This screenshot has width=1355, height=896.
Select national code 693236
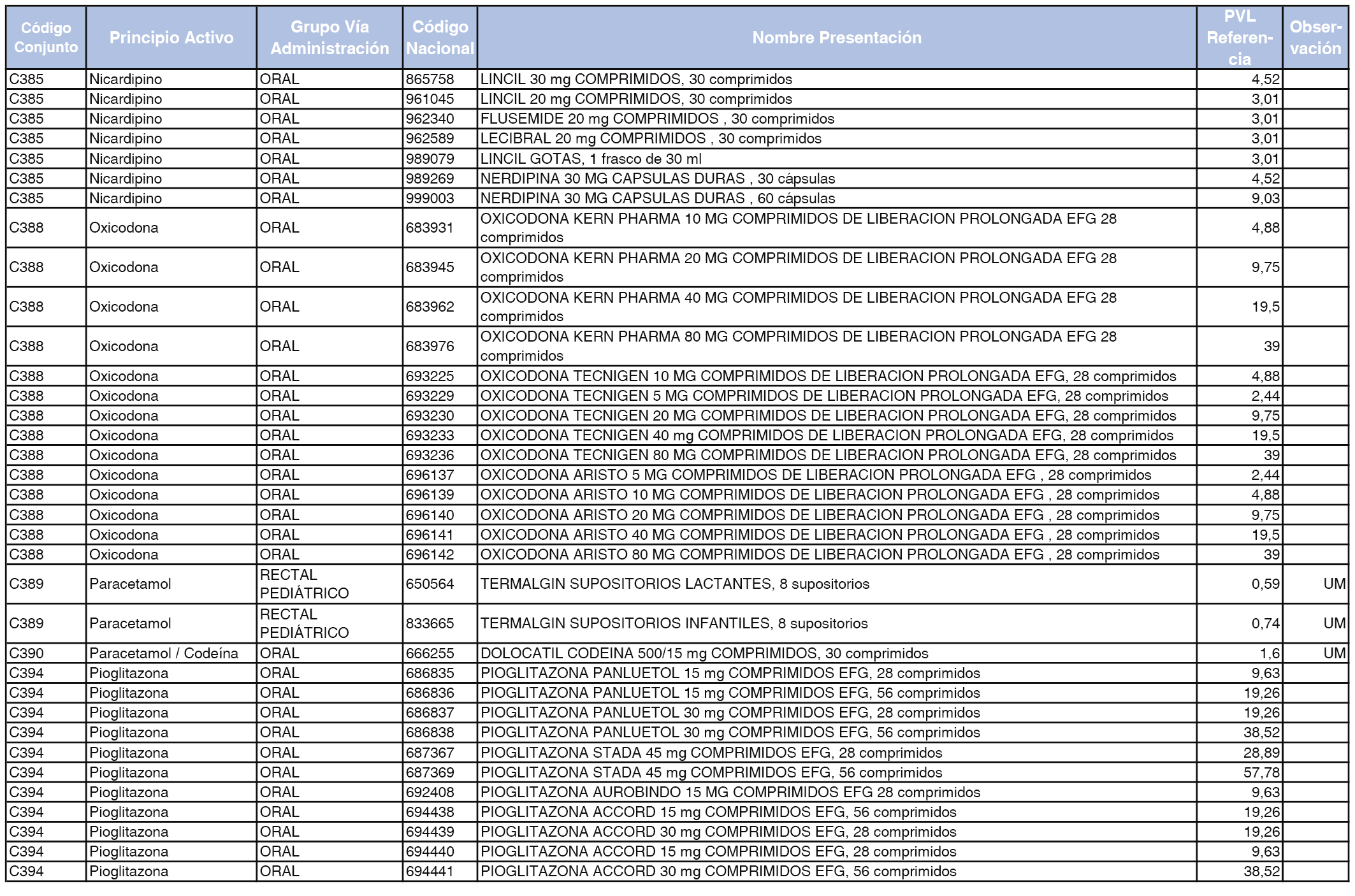(x=440, y=455)
